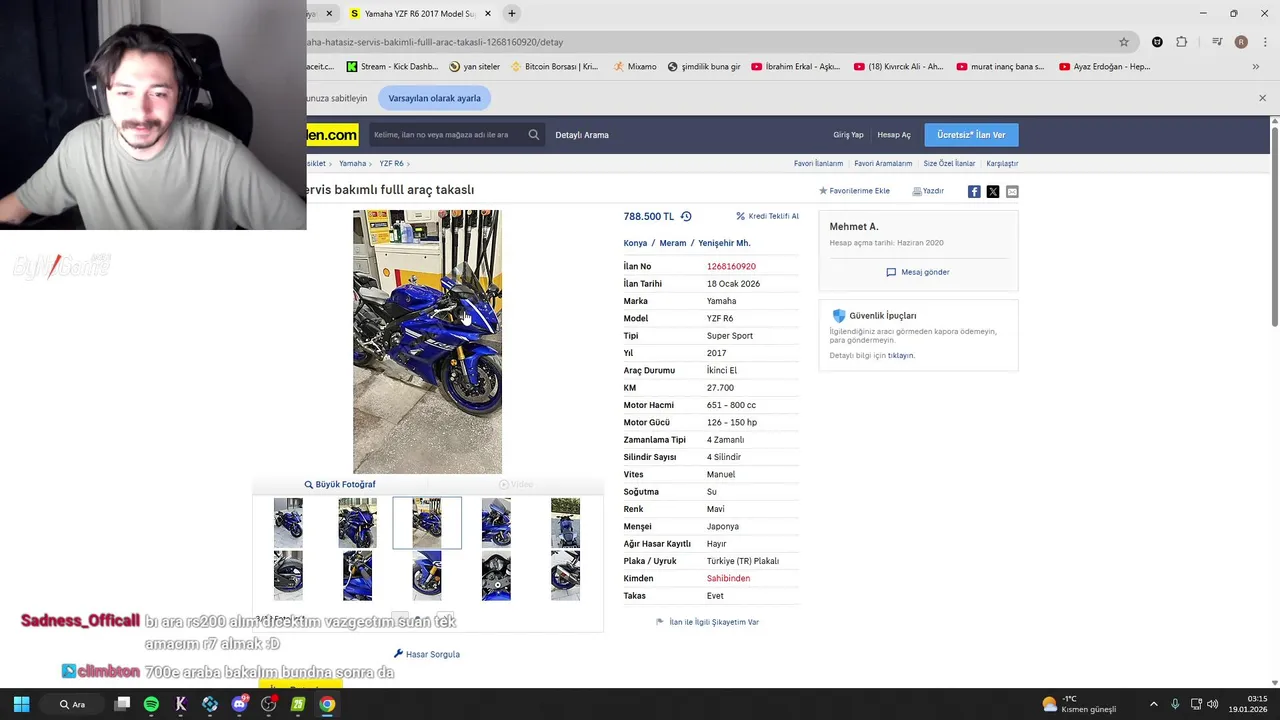Viewport: 1280px width, 720px height.
Task: Click Ücretsiz İlan Ver button
Action: pyautogui.click(x=971, y=135)
